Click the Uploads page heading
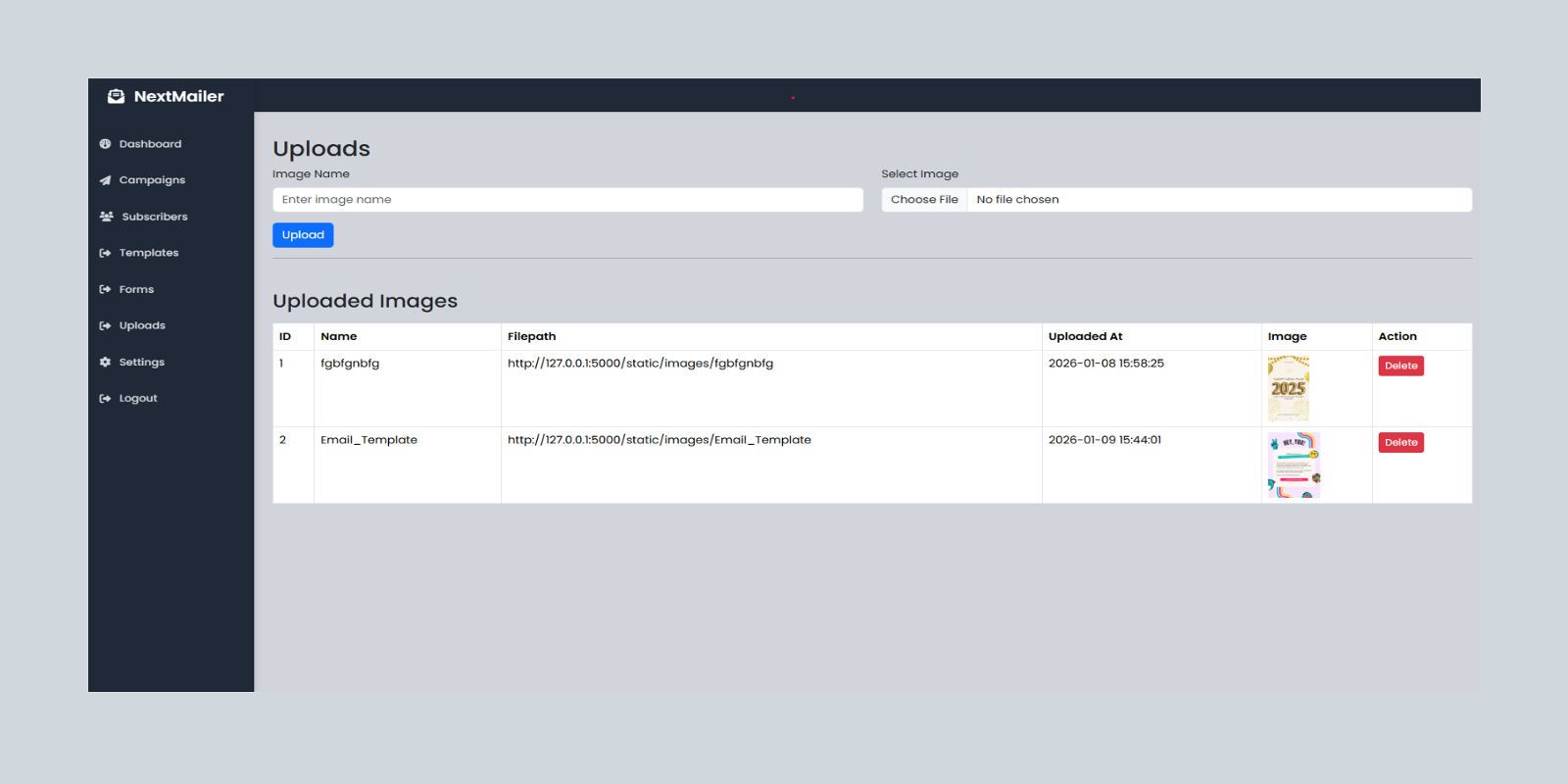1568x784 pixels. (321, 149)
